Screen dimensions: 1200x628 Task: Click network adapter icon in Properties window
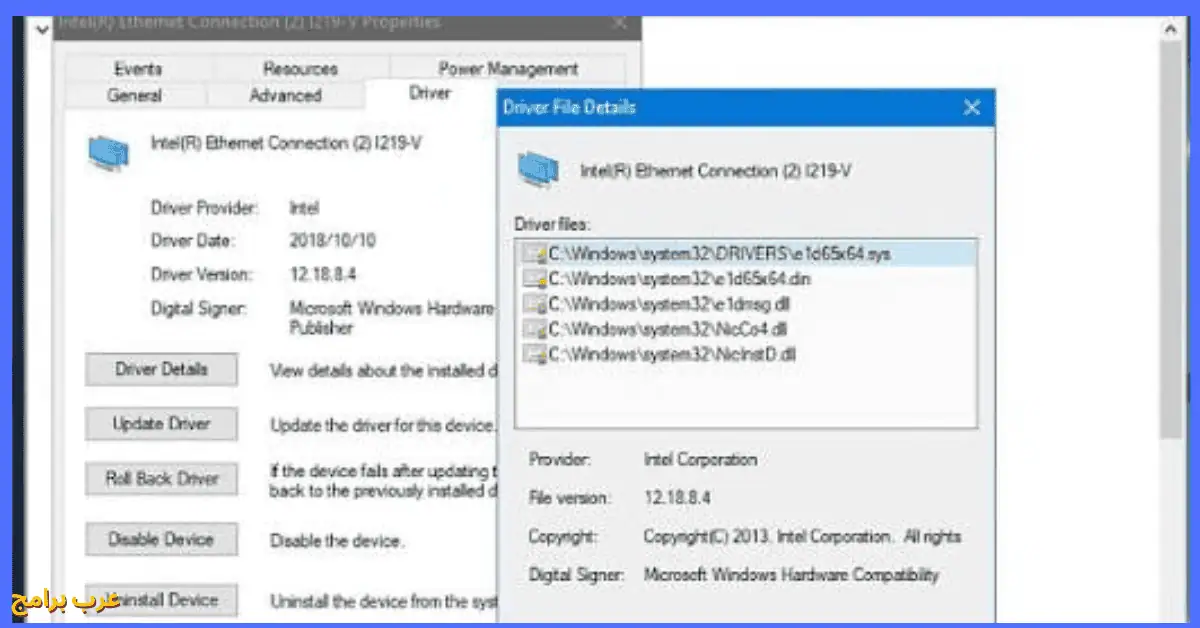click(x=107, y=151)
